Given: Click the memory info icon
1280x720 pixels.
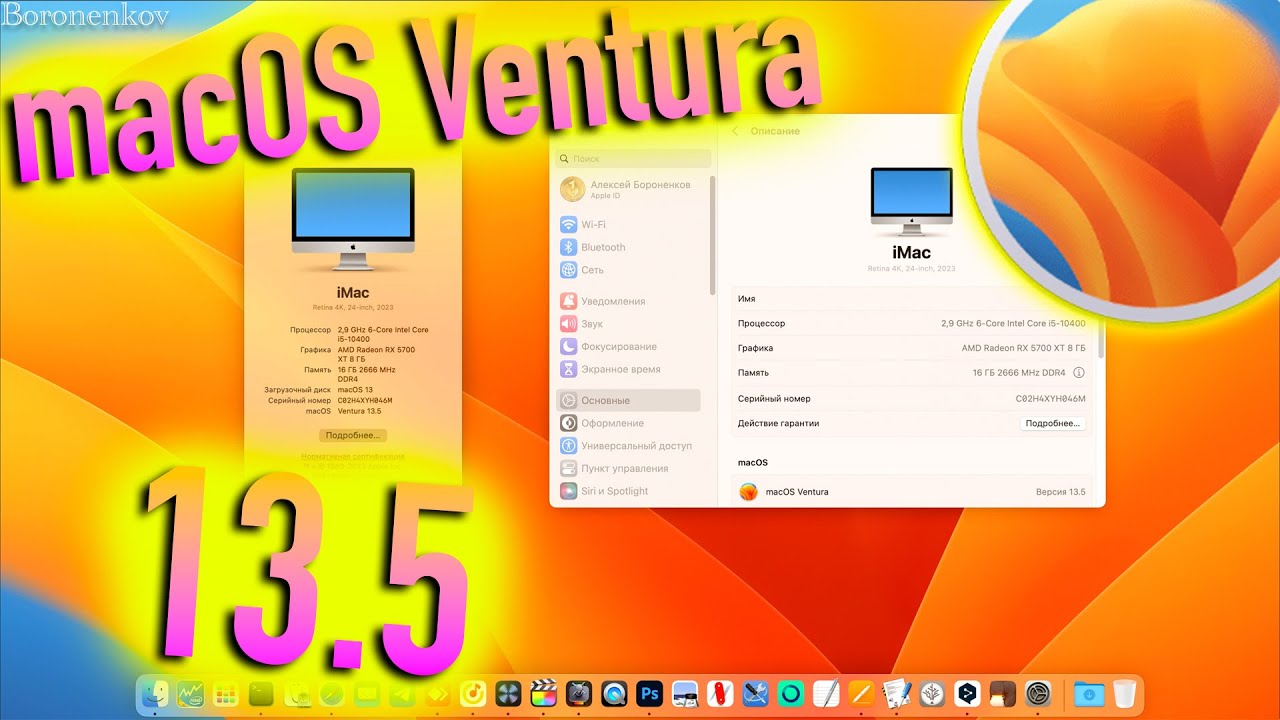Looking at the screenshot, I should [x=1079, y=372].
